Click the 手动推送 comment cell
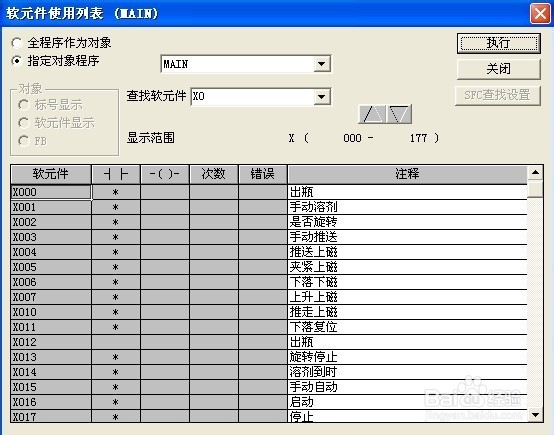554x435 pixels. pyautogui.click(x=407, y=237)
